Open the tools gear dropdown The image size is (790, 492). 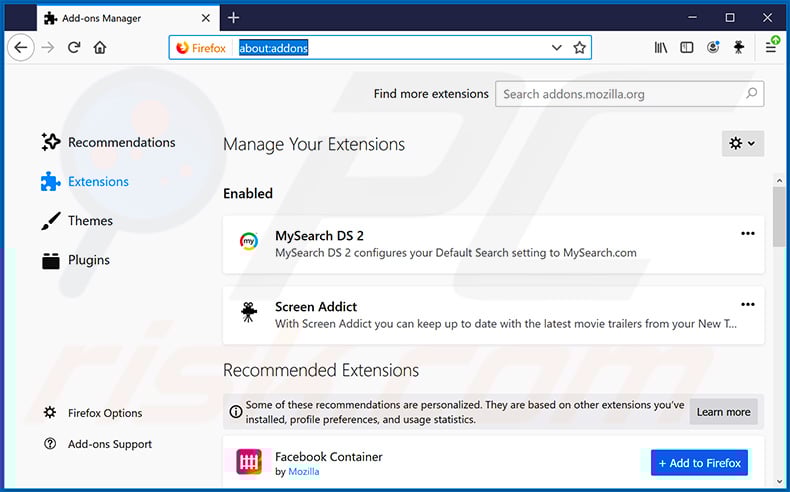click(743, 144)
